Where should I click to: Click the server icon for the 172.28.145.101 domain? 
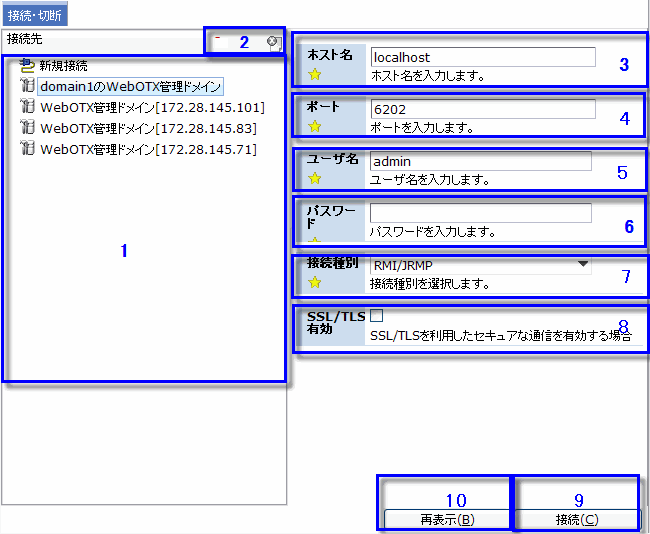tap(27, 108)
